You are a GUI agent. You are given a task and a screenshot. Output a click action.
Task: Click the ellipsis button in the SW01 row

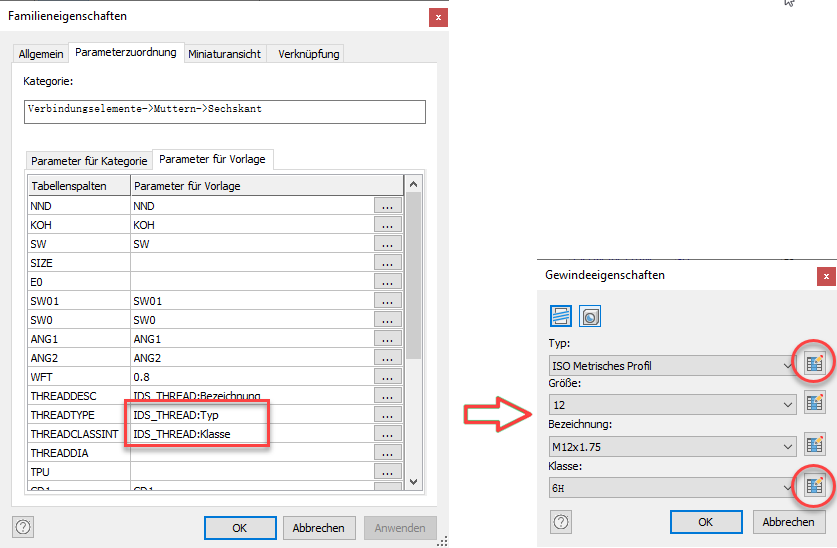pos(388,301)
